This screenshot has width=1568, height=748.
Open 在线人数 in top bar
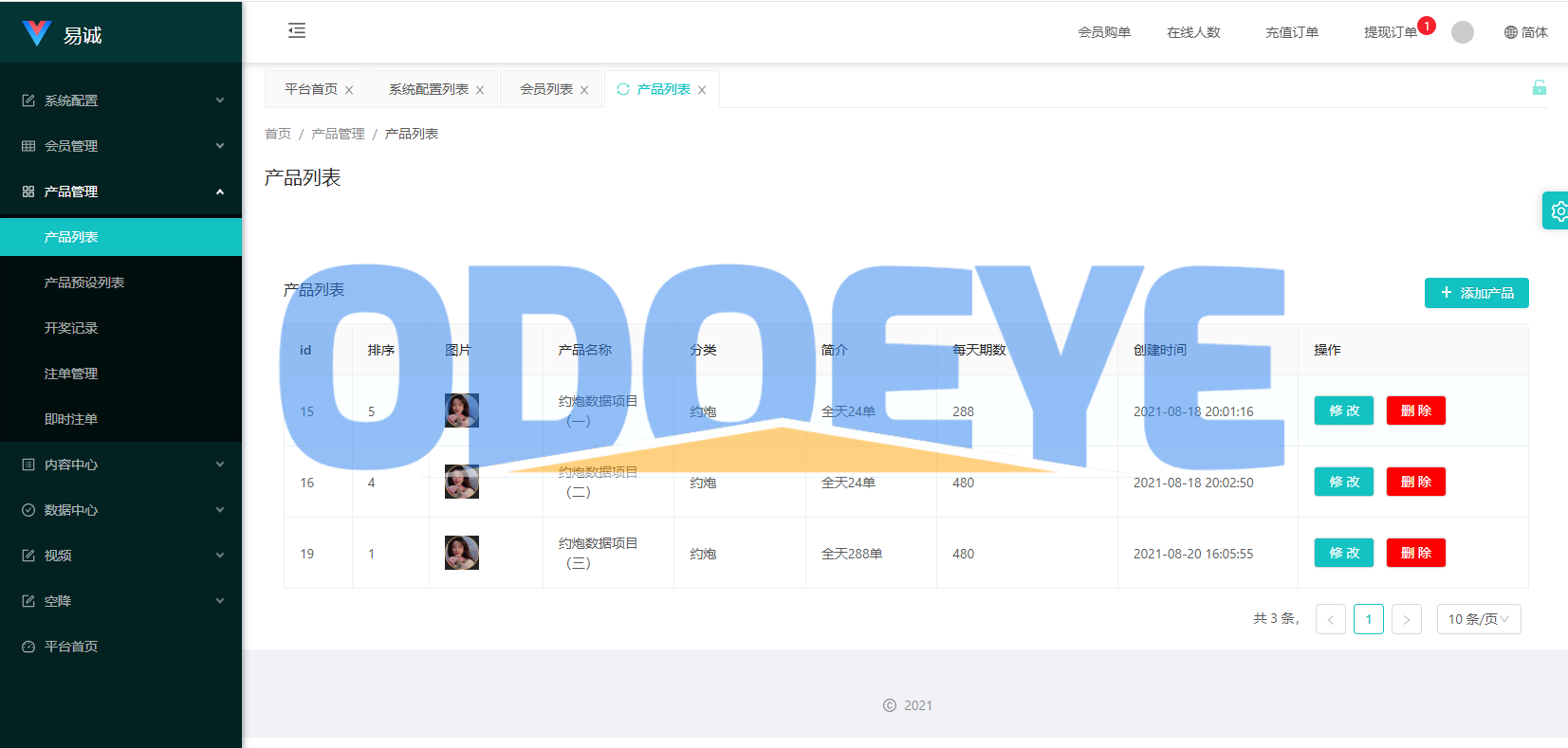point(1193,32)
